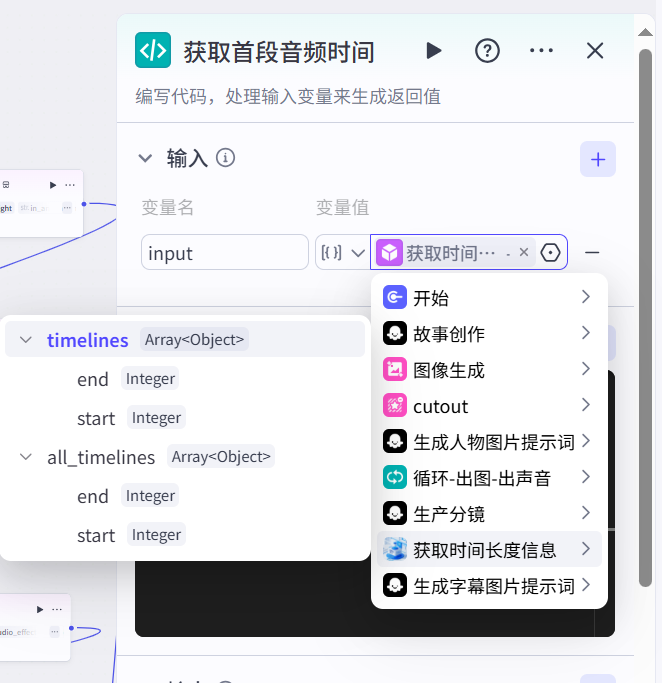The width and height of the screenshot is (662, 683).
Task: Click the scrollbar up arrow
Action: tap(645, 32)
